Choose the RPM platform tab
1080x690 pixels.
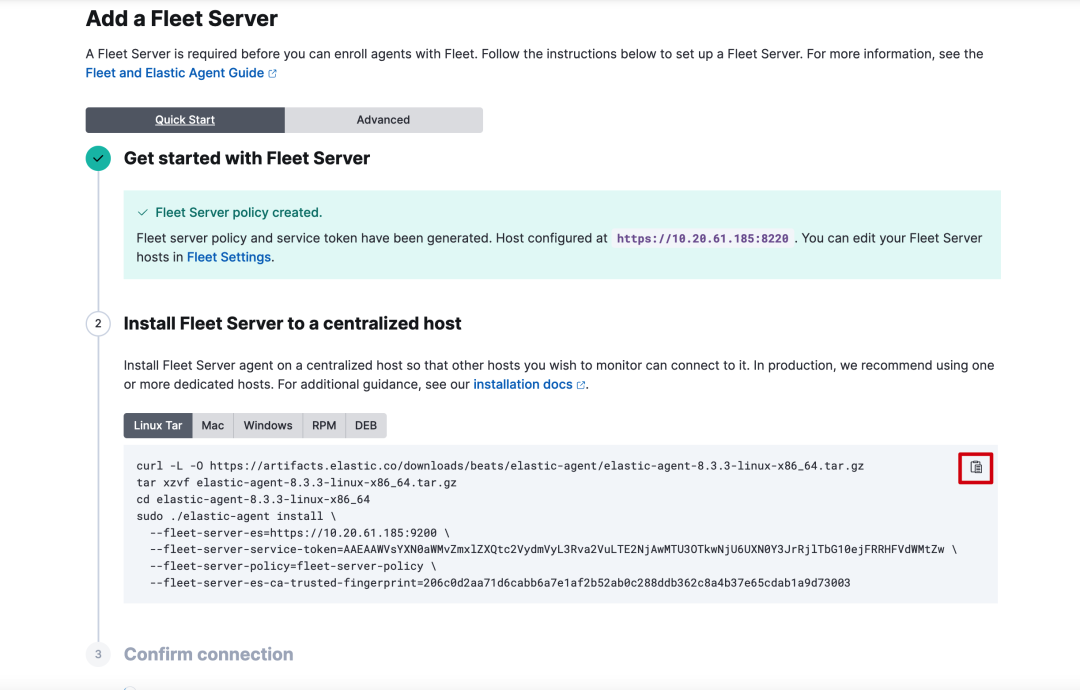click(324, 425)
